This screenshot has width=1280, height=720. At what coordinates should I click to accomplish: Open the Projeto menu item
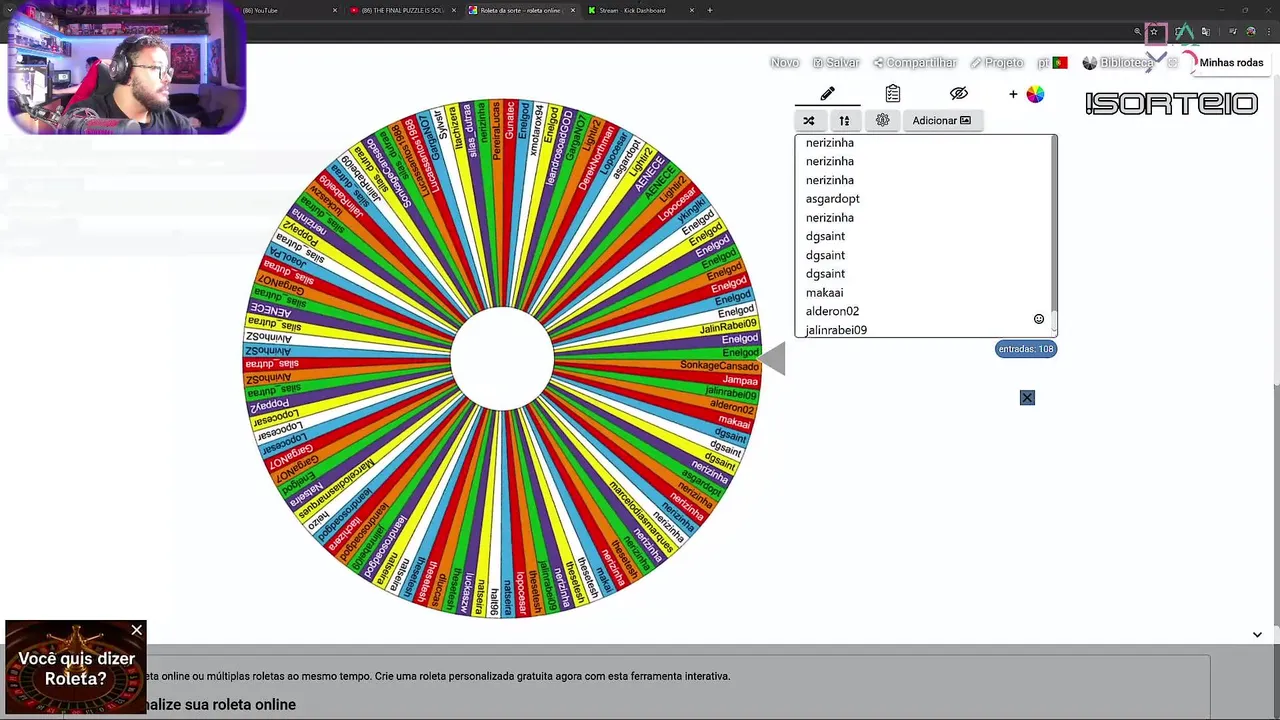tap(997, 62)
